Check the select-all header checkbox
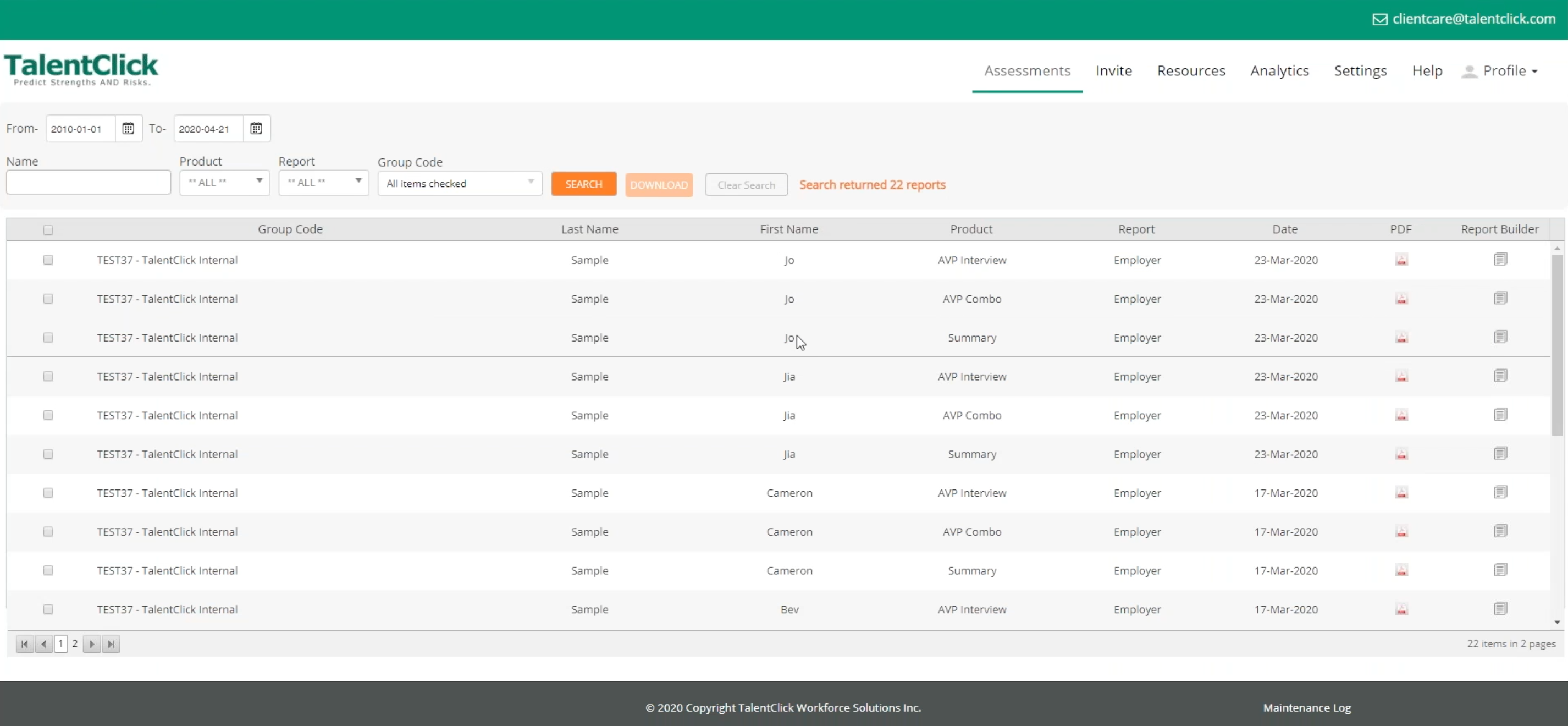Screen dimensions: 1568x726 [x=48, y=229]
